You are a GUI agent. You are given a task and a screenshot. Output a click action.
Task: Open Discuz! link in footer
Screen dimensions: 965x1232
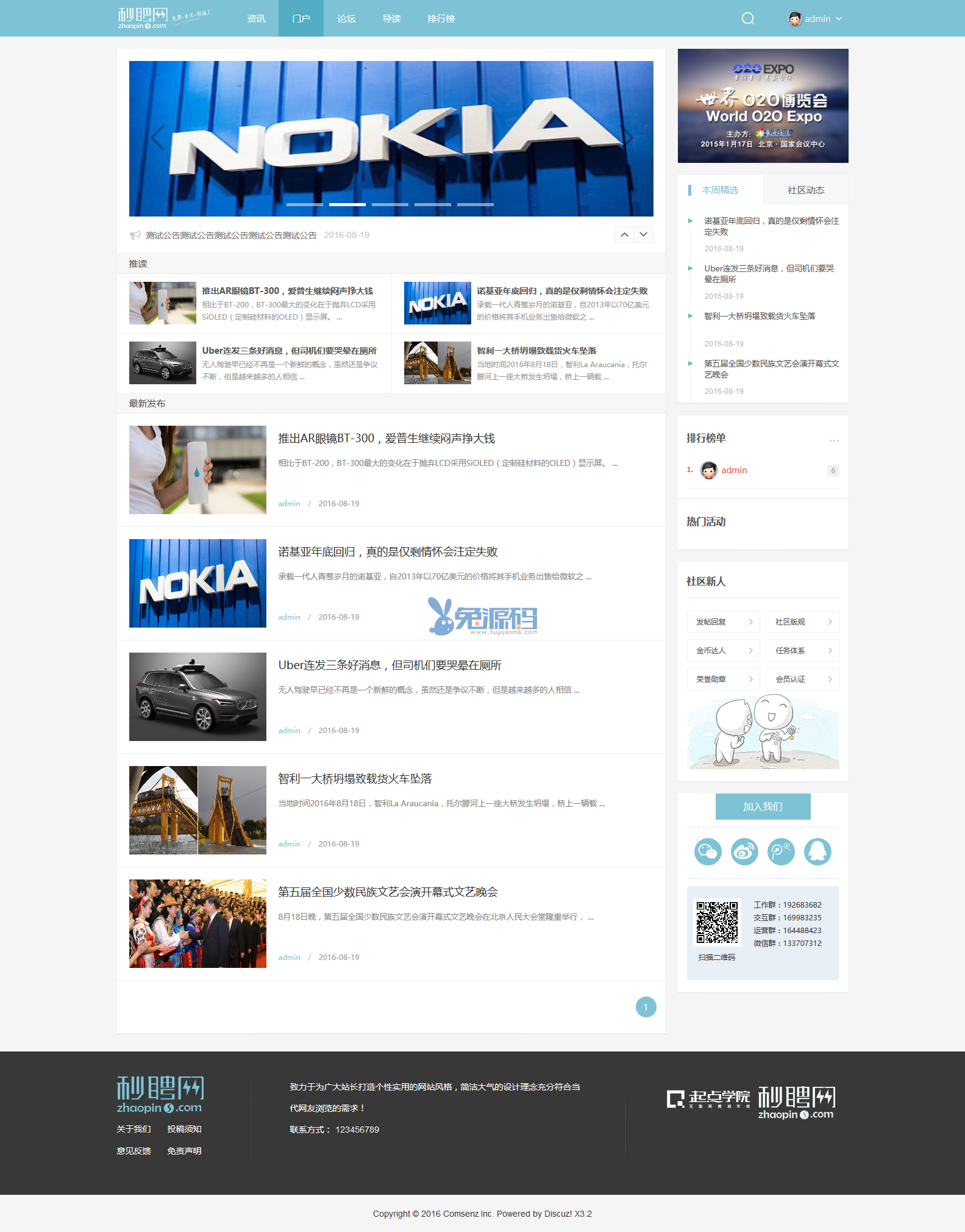click(x=558, y=1214)
